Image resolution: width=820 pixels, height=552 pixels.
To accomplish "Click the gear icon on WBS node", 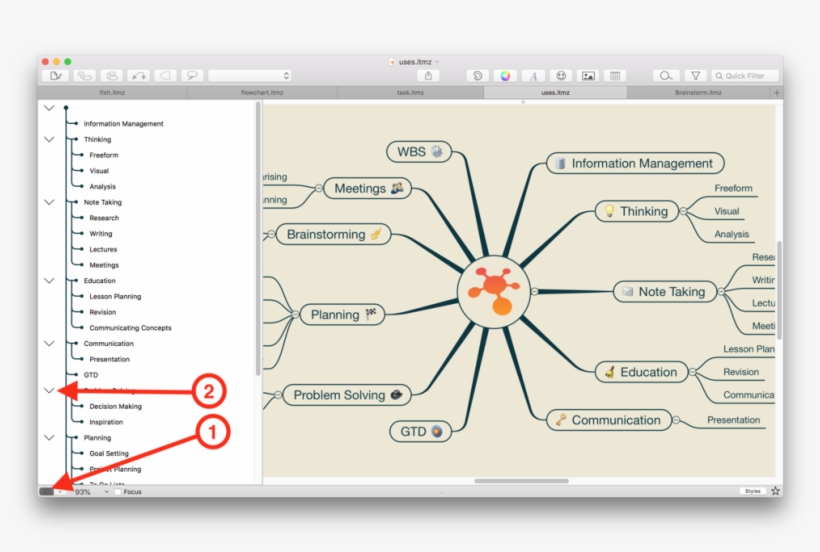I will pos(437,152).
